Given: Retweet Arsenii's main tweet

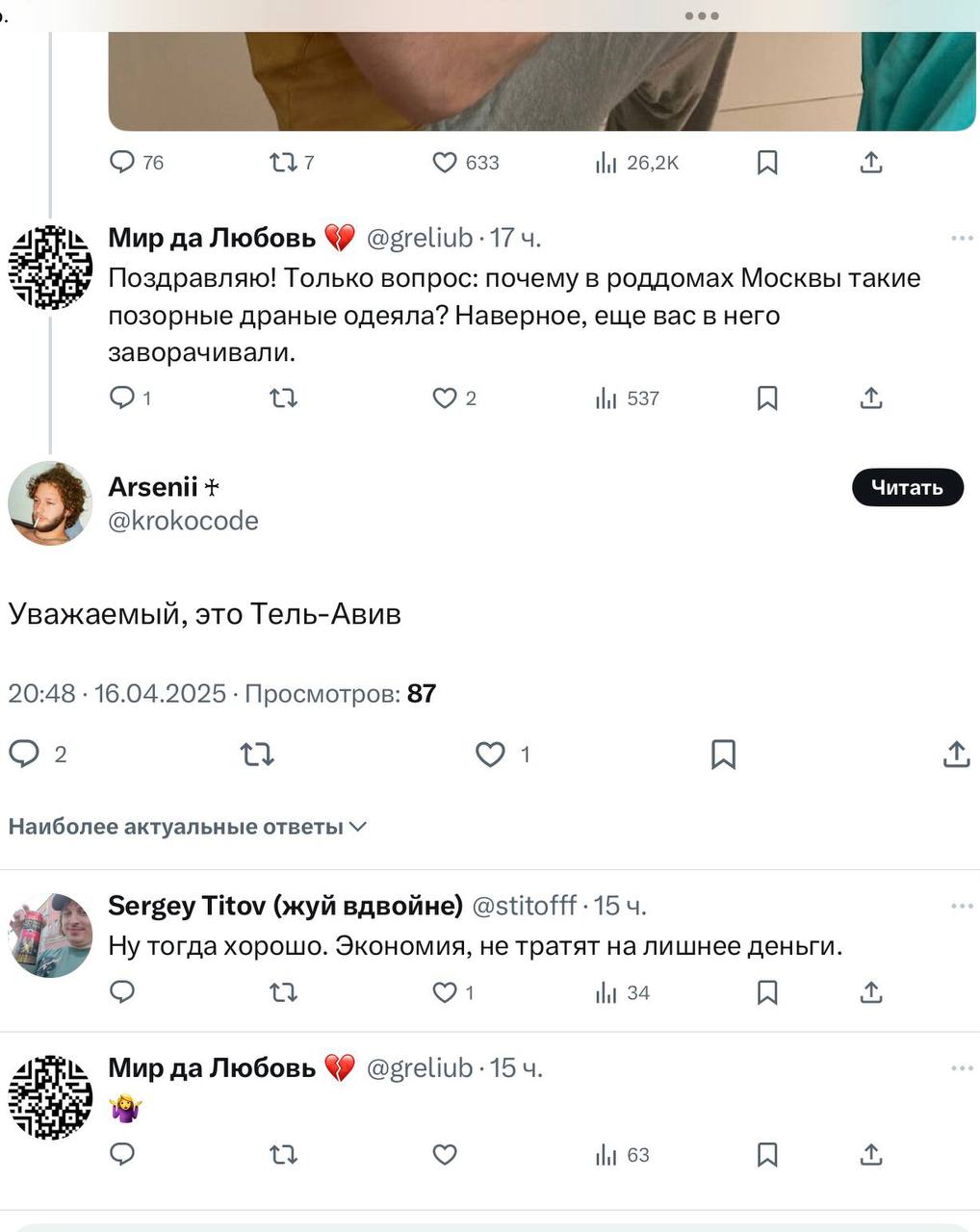Looking at the screenshot, I should 257,755.
